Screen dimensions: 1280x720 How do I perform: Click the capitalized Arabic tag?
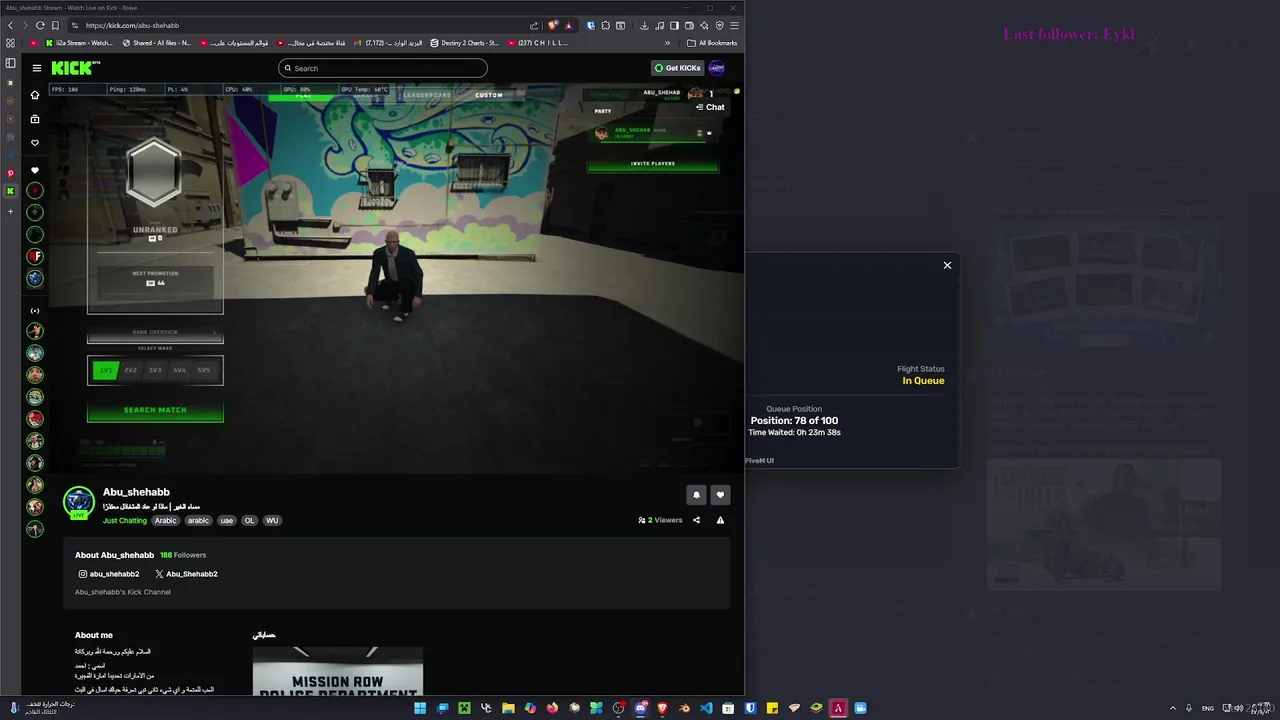point(166,521)
